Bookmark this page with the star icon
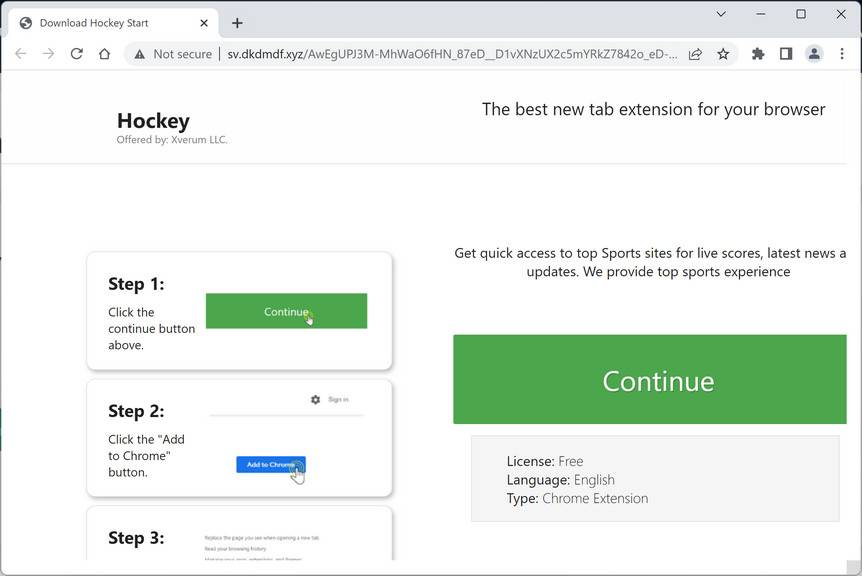This screenshot has height=576, width=862. (723, 54)
